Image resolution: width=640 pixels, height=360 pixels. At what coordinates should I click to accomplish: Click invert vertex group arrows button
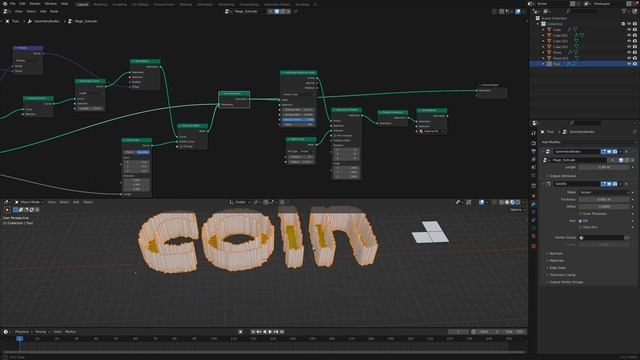click(627, 238)
